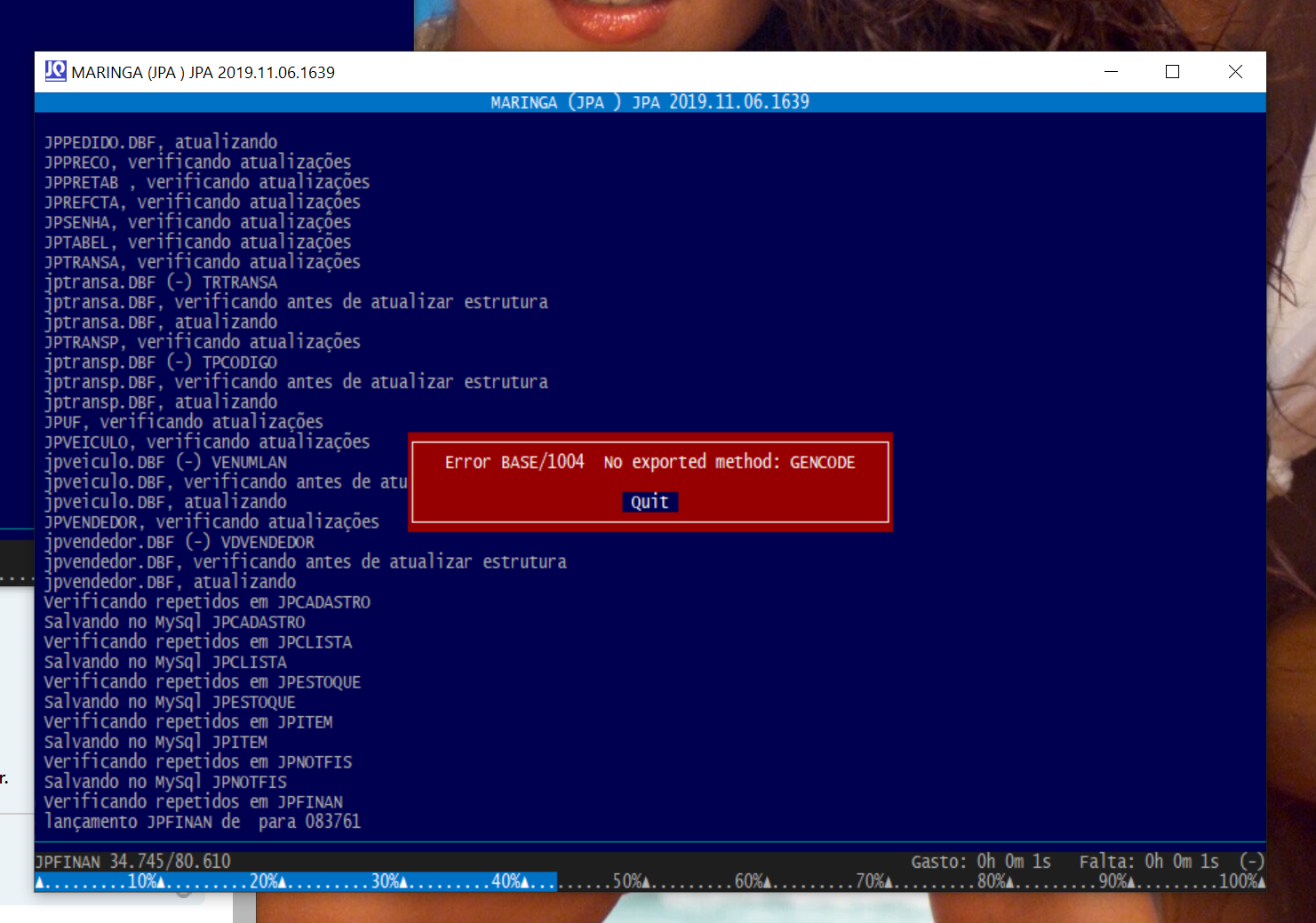Click "Verificando repetidos em JPCLISTA"
Screen dimensions: 1316x923
[198, 642]
